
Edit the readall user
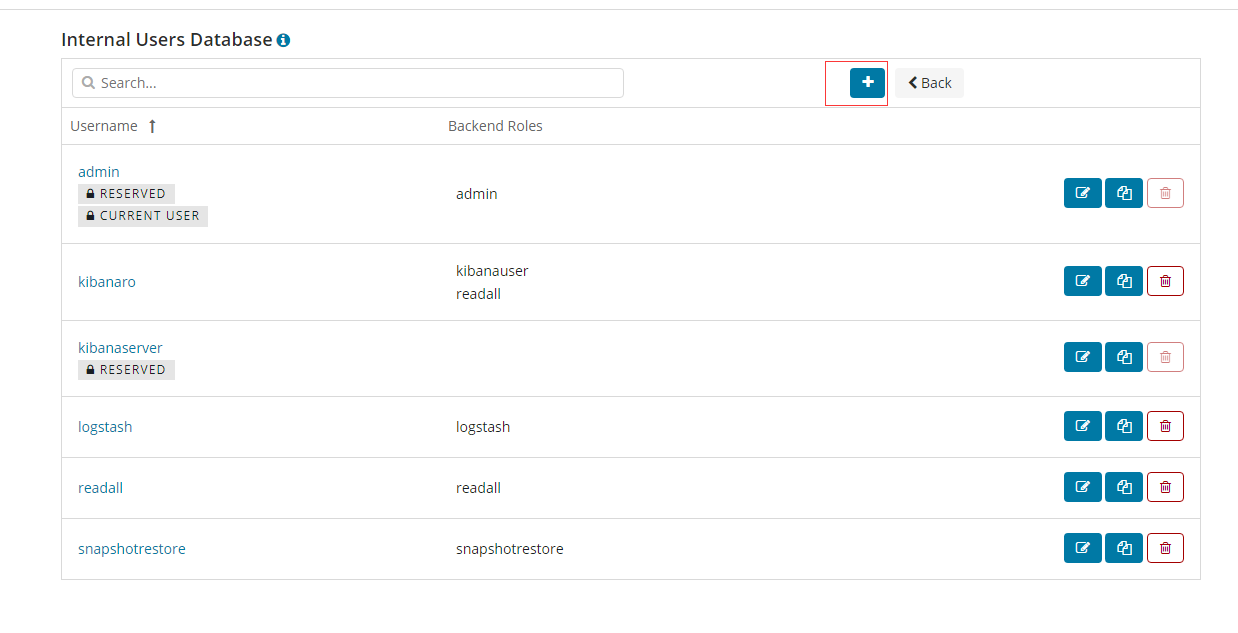(x=1082, y=488)
